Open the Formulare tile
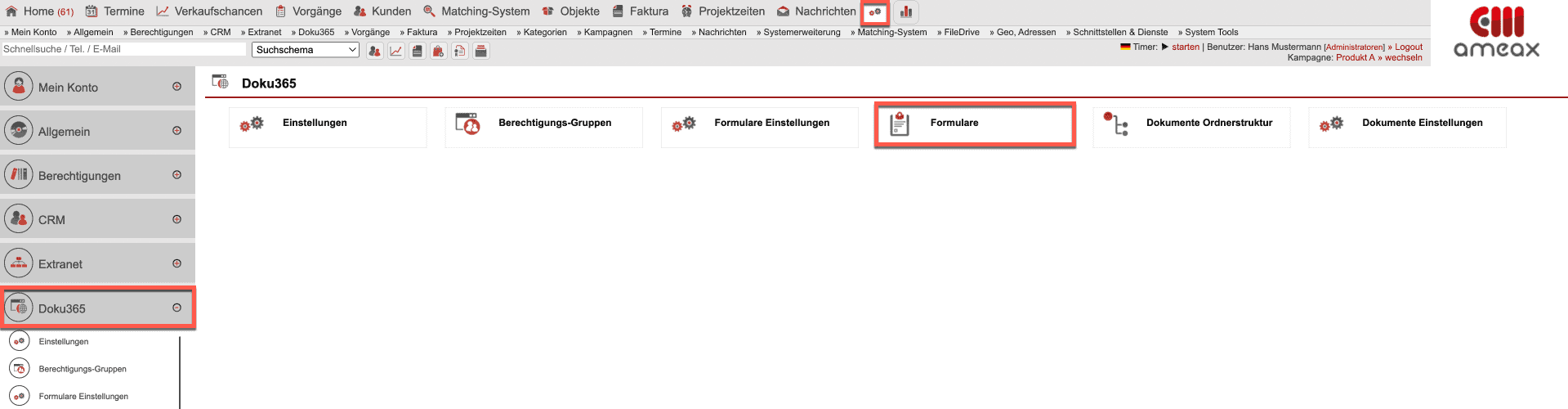Image resolution: width=1568 pixels, height=409 pixels. (x=974, y=124)
